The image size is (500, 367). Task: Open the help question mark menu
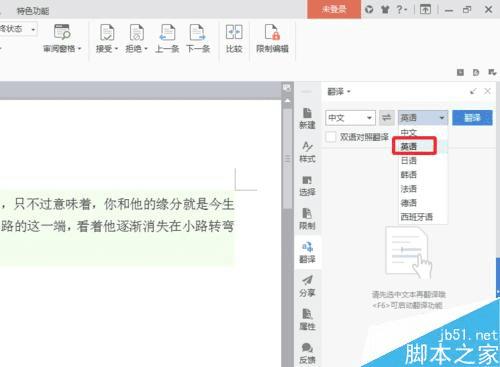(402, 9)
